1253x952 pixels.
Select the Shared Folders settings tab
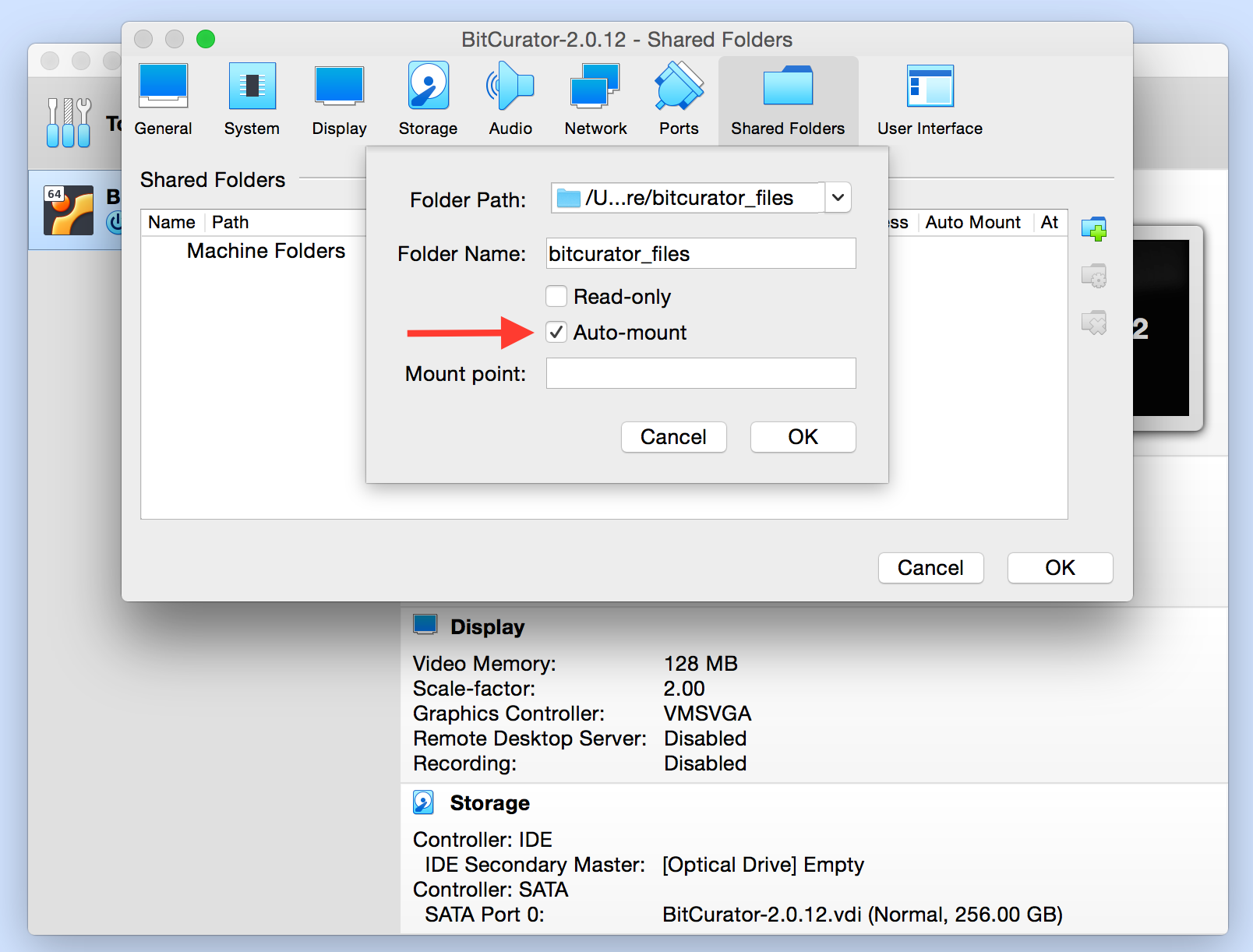tap(788, 100)
